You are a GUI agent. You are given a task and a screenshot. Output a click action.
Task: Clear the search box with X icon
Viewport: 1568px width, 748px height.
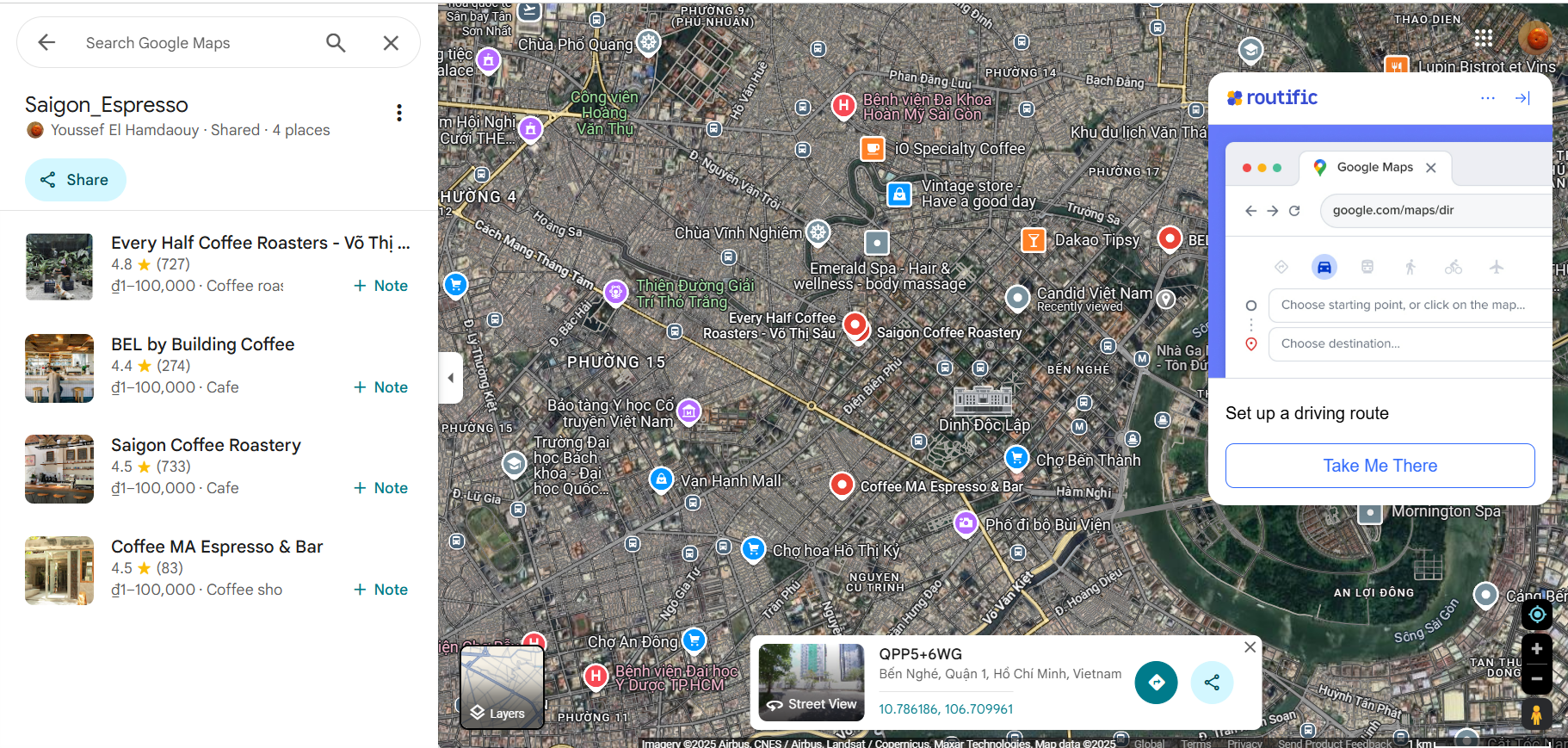[391, 42]
